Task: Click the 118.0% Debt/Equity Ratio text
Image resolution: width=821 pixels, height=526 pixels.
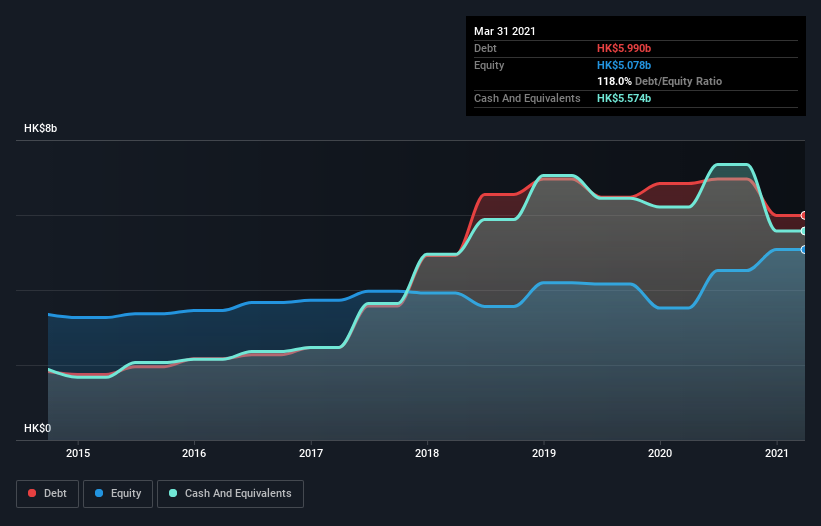Action: point(660,82)
